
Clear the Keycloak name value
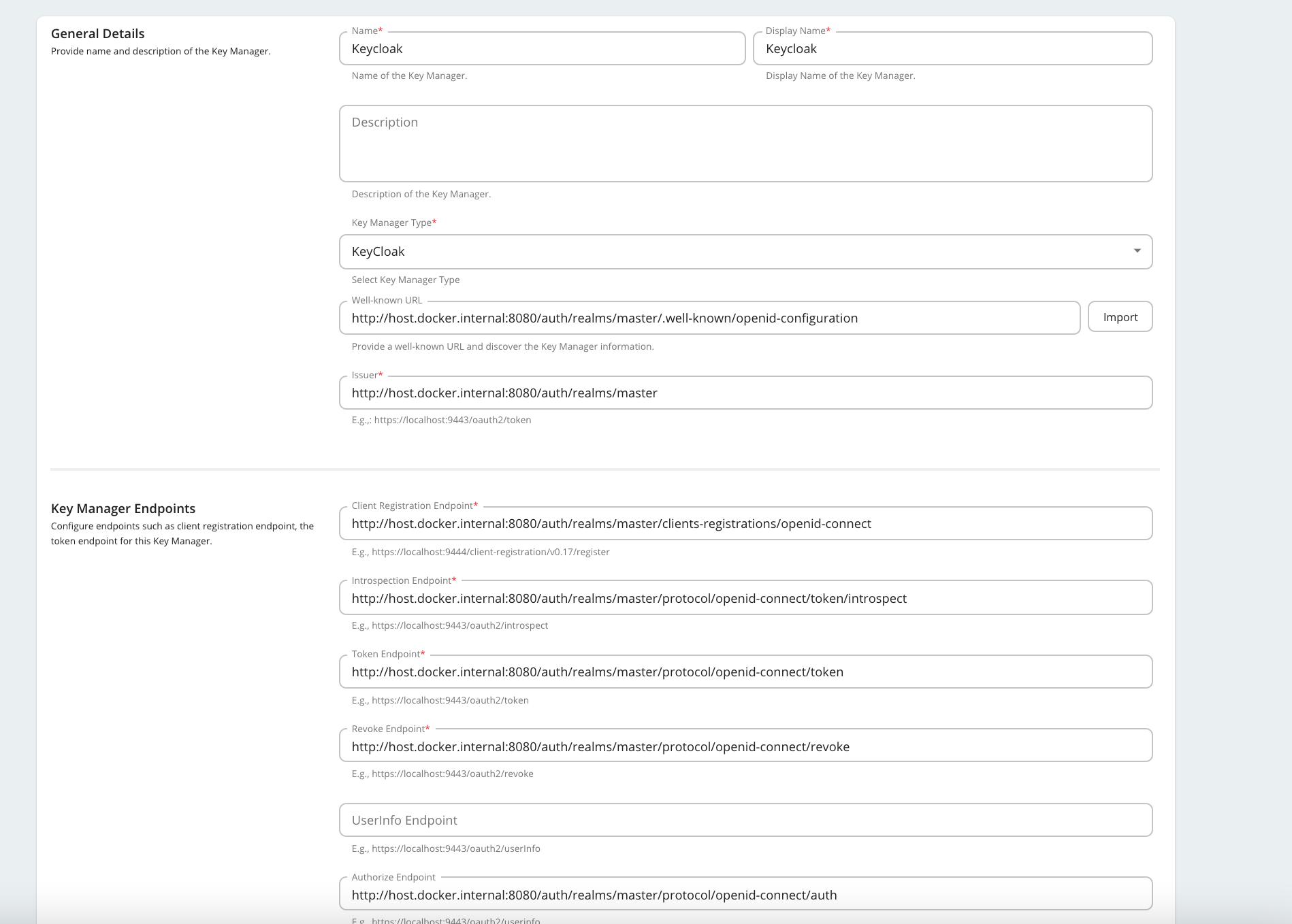pos(541,48)
